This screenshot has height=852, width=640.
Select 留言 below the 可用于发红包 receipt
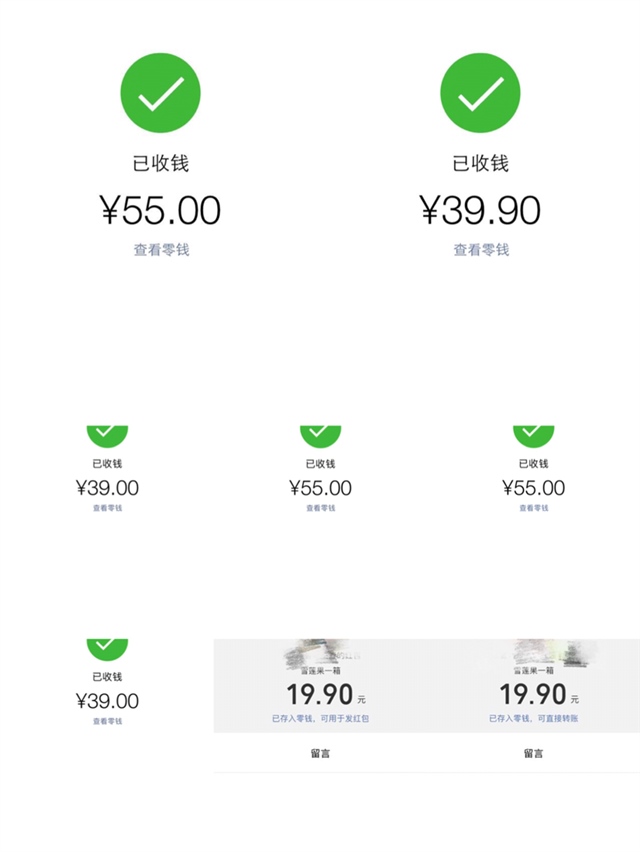pos(321,753)
